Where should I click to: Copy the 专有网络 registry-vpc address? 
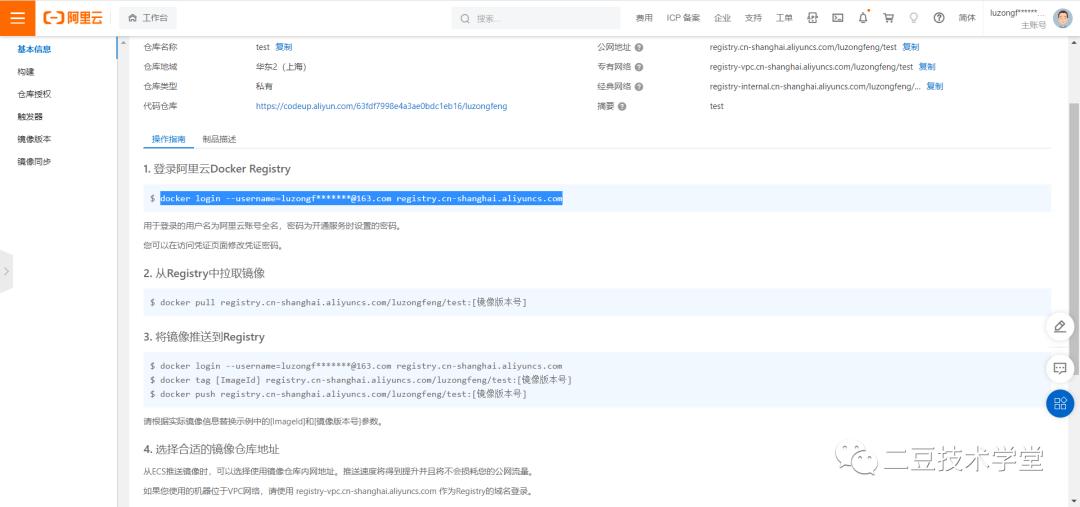[927, 67]
